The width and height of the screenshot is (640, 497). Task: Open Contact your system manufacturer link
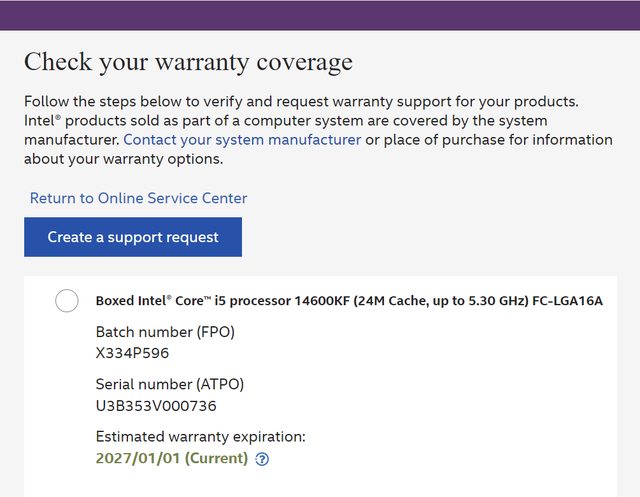tap(242, 140)
